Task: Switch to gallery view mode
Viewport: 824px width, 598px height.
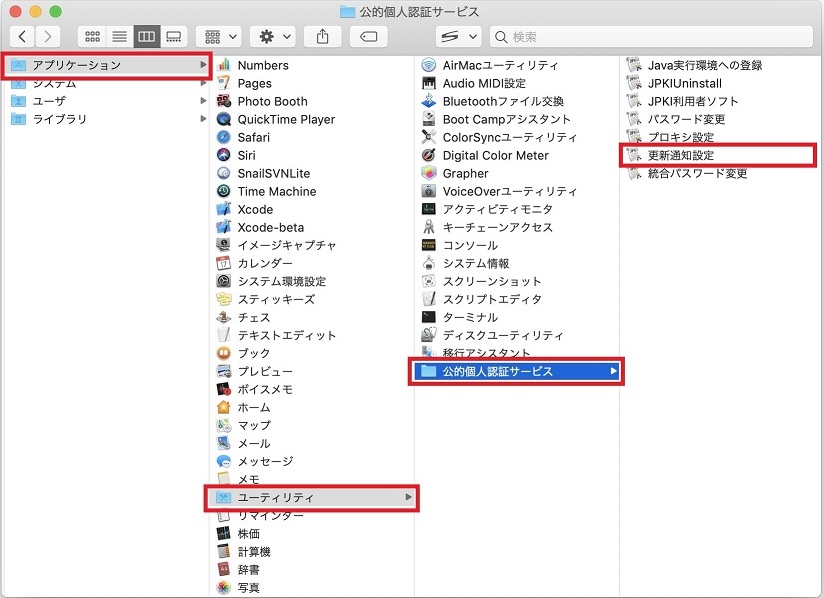Action: tap(173, 37)
